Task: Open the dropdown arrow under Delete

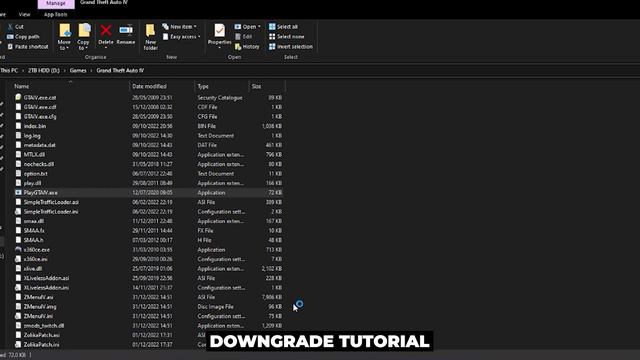Action: [x=106, y=48]
